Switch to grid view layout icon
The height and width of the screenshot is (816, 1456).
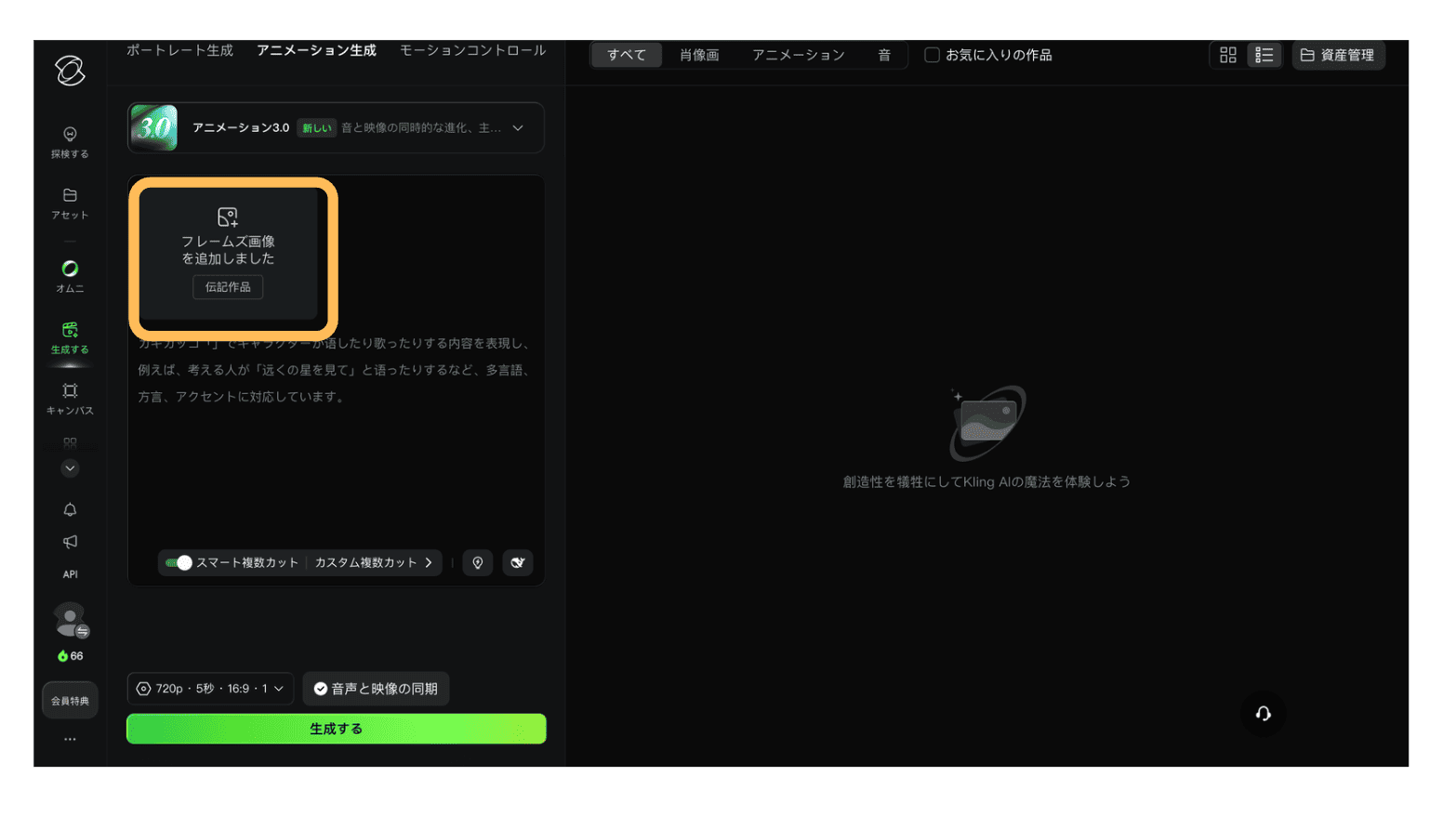(x=1227, y=56)
